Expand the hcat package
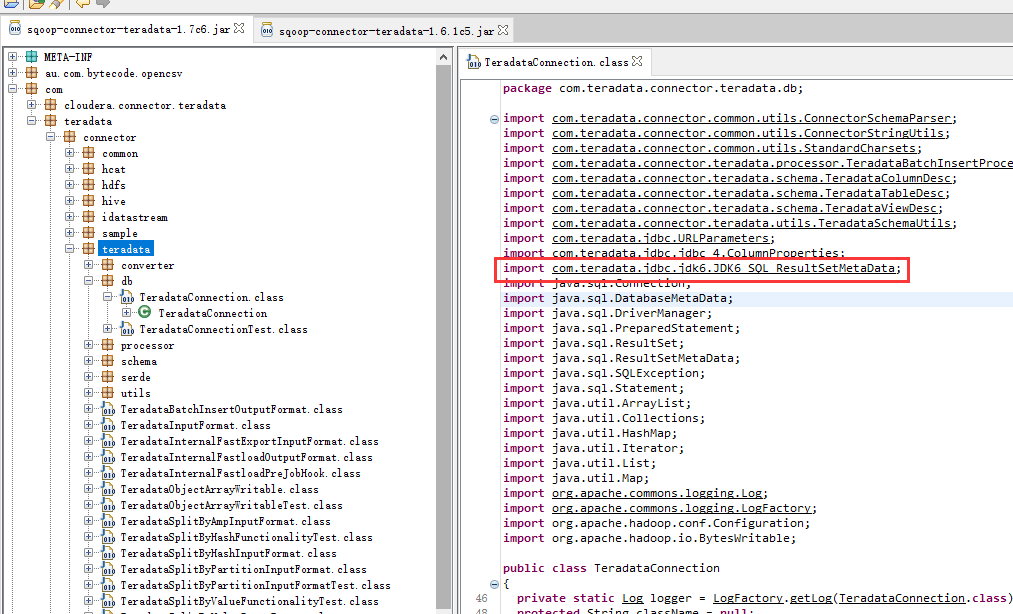This screenshot has height=614, width=1013. coord(69,169)
